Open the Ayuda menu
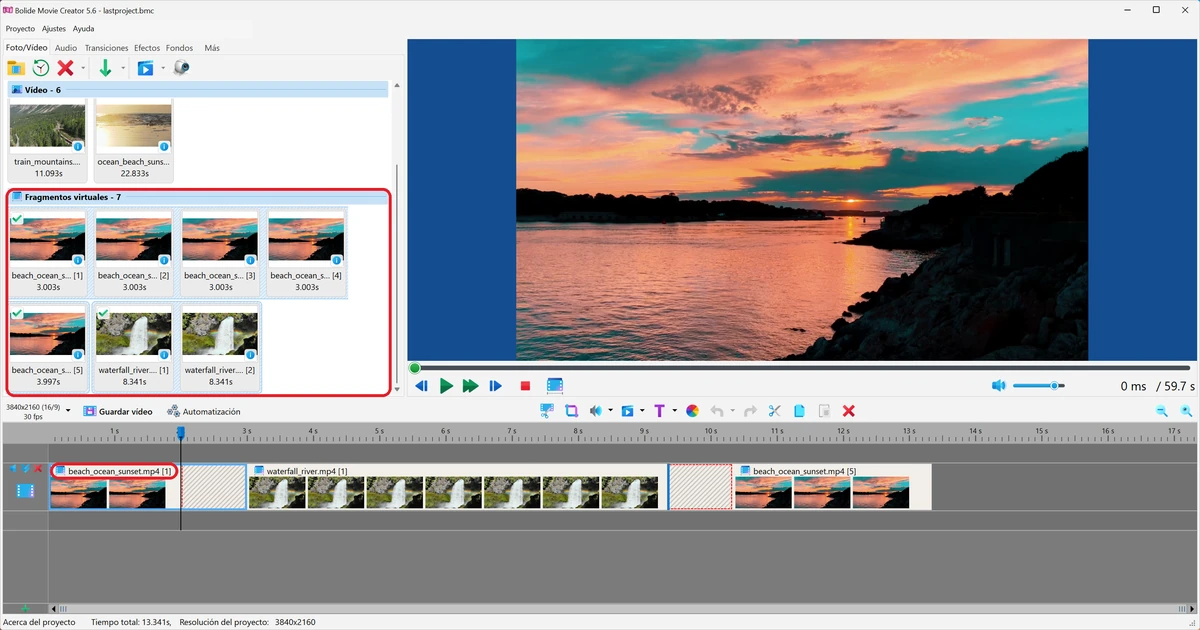This screenshot has width=1200, height=630. click(83, 29)
